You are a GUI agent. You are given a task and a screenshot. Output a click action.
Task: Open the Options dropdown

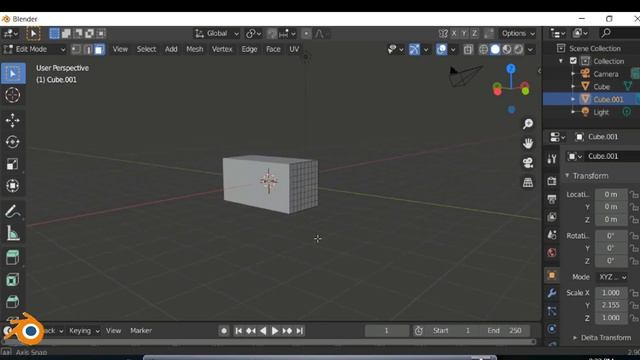pos(518,33)
